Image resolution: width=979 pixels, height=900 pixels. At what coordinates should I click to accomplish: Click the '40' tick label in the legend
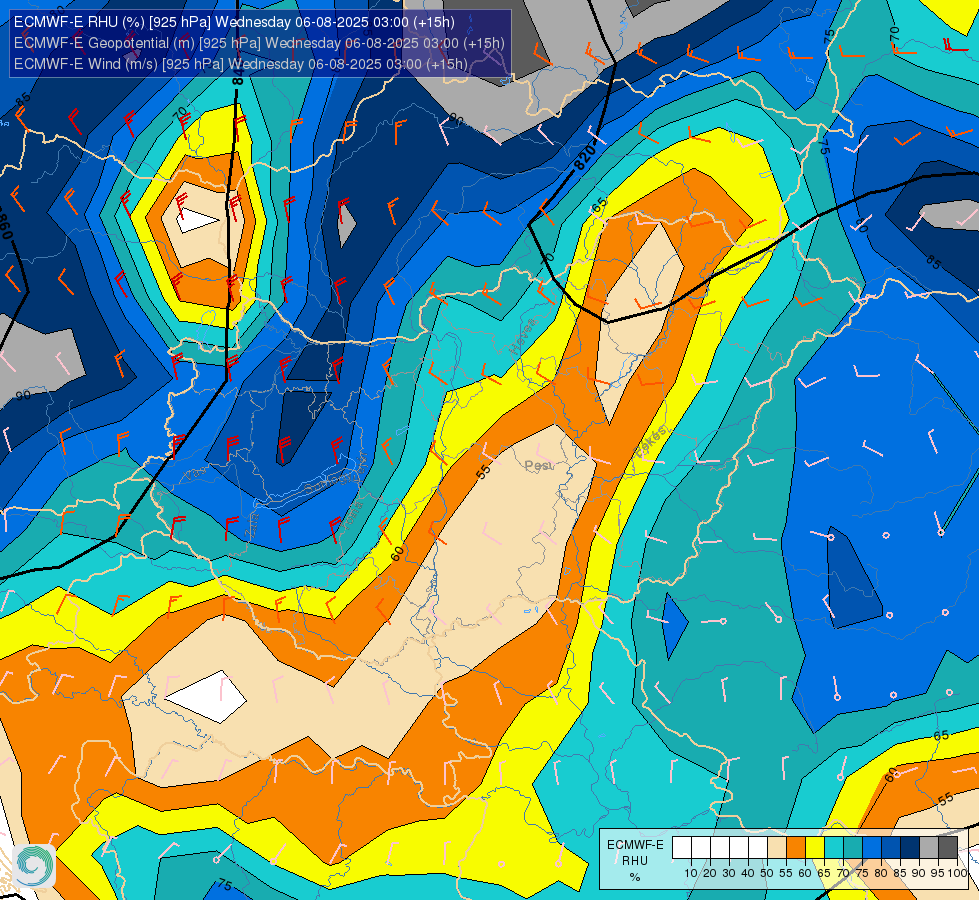pyautogui.click(x=748, y=874)
